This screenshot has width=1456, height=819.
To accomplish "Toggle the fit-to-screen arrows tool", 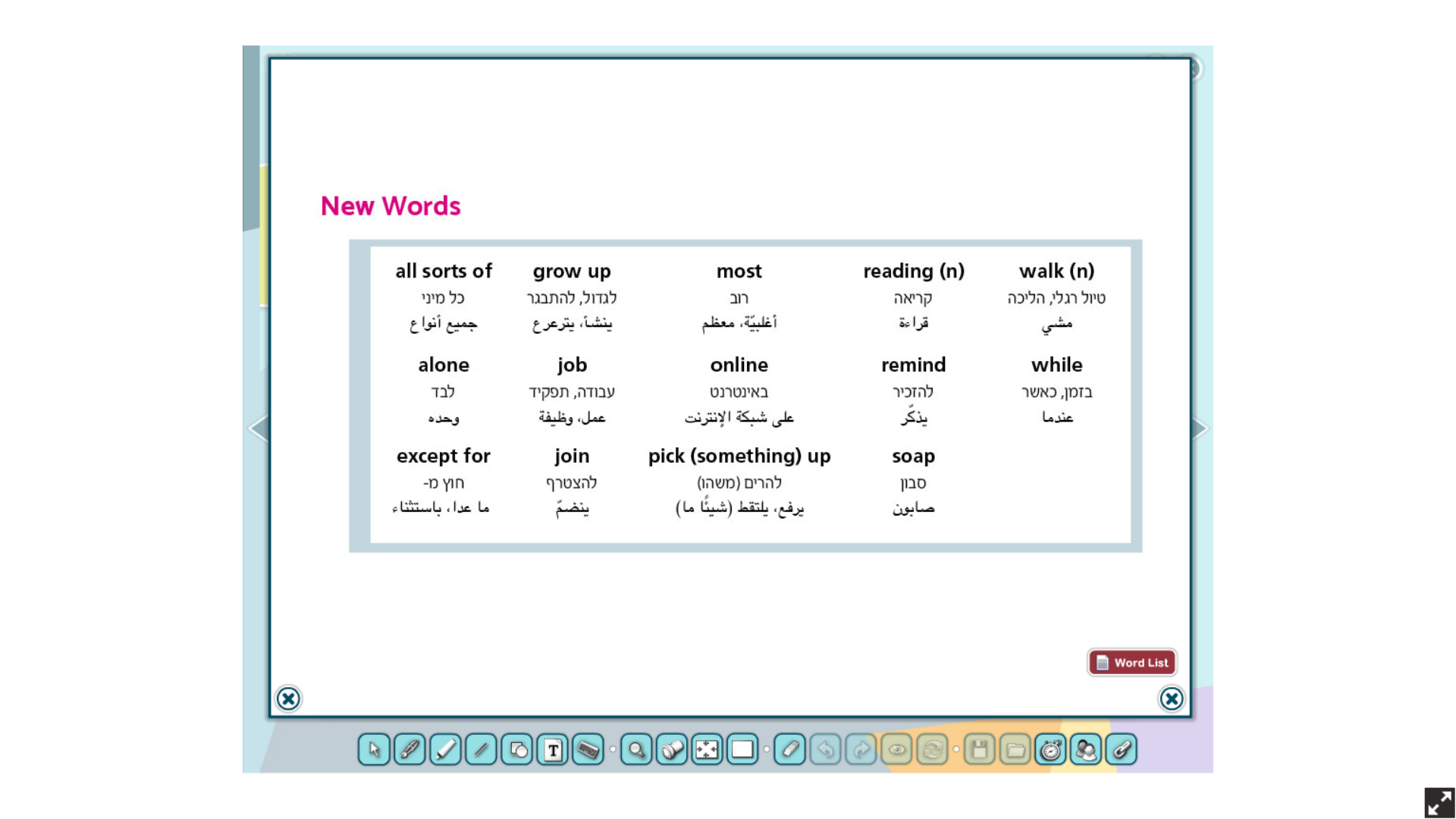I will click(707, 750).
